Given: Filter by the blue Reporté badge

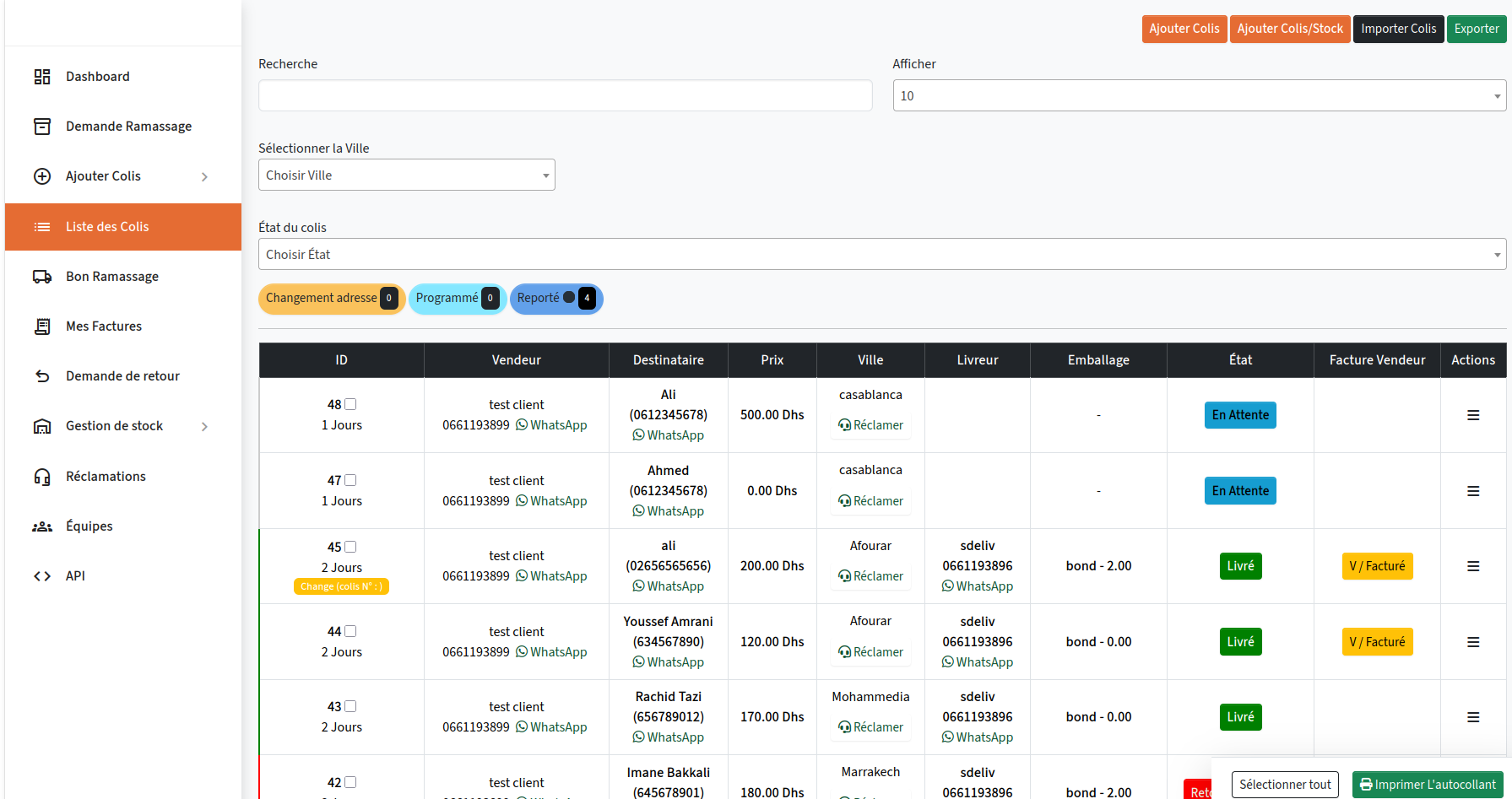Looking at the screenshot, I should click(x=555, y=299).
